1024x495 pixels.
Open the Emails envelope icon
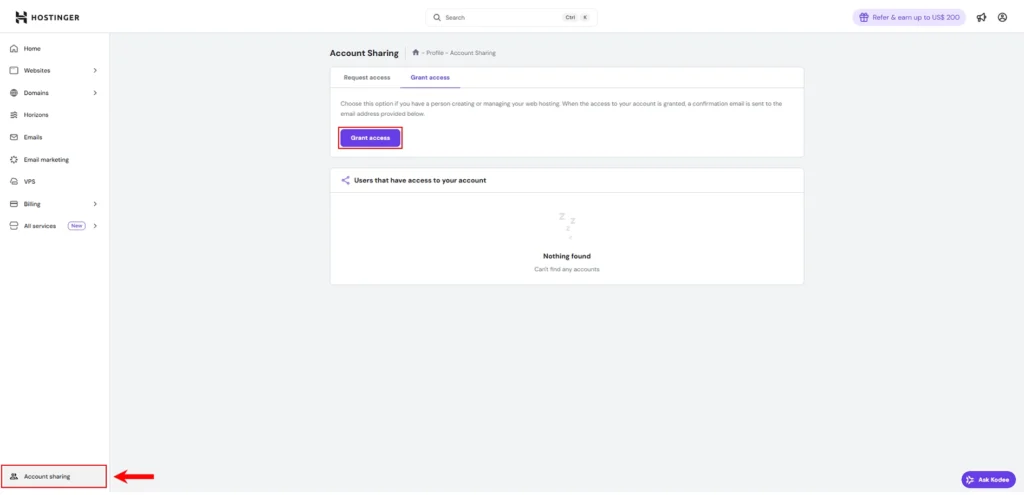click(14, 137)
